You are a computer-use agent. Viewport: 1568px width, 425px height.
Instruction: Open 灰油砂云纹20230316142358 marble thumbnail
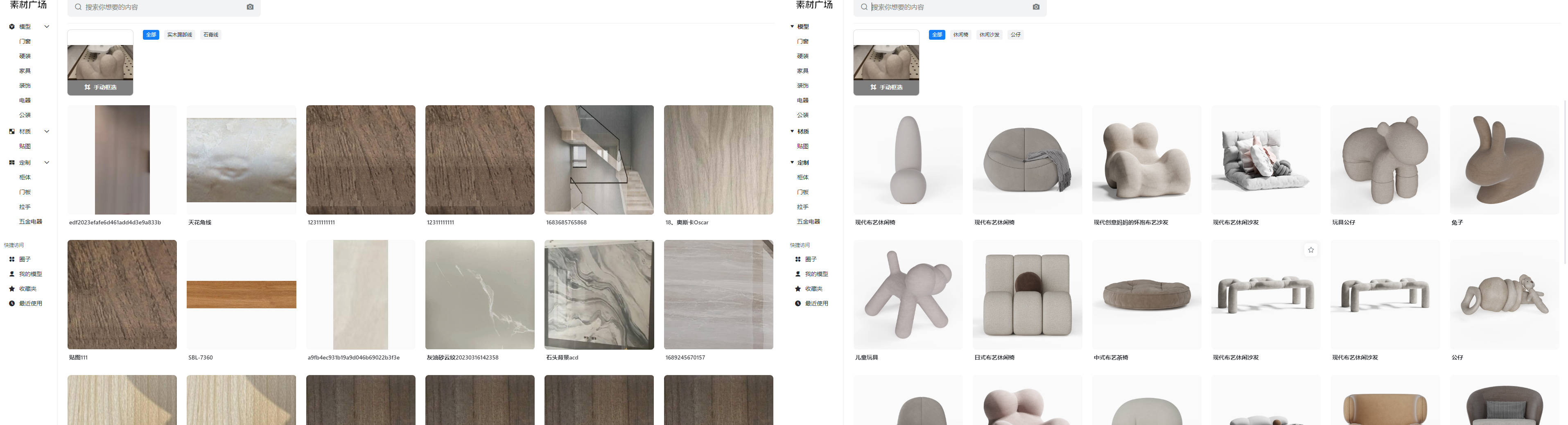pyautogui.click(x=480, y=295)
